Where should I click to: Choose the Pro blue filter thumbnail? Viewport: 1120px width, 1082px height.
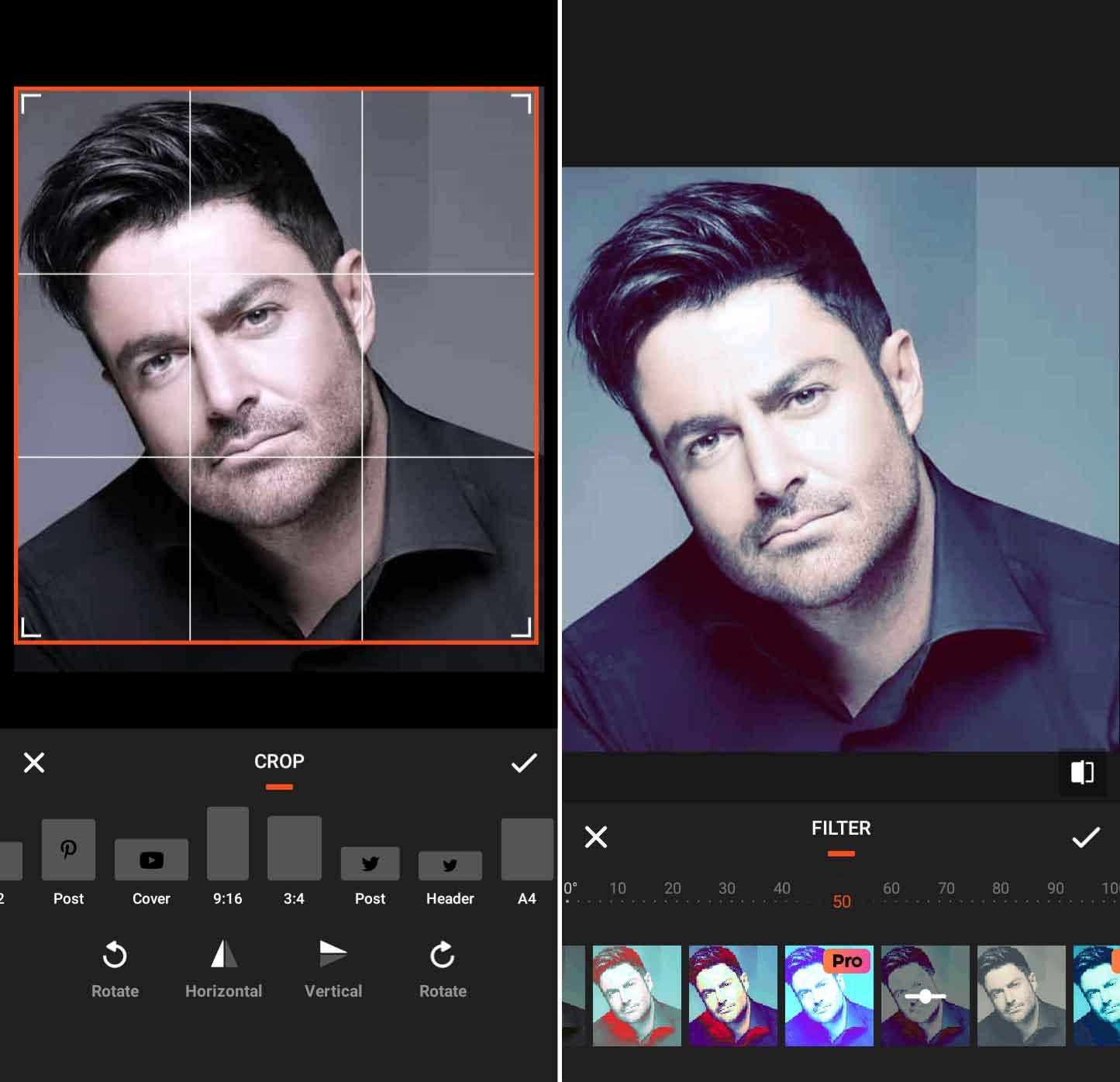coord(829,996)
